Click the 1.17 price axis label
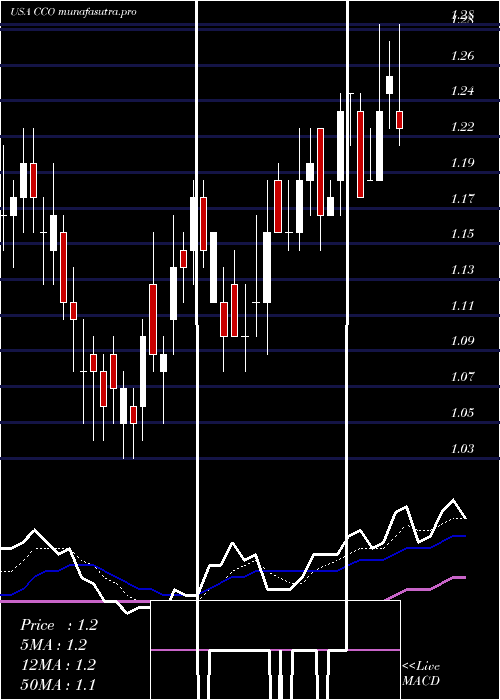Viewport: 500px width, 700px height. pos(462,198)
